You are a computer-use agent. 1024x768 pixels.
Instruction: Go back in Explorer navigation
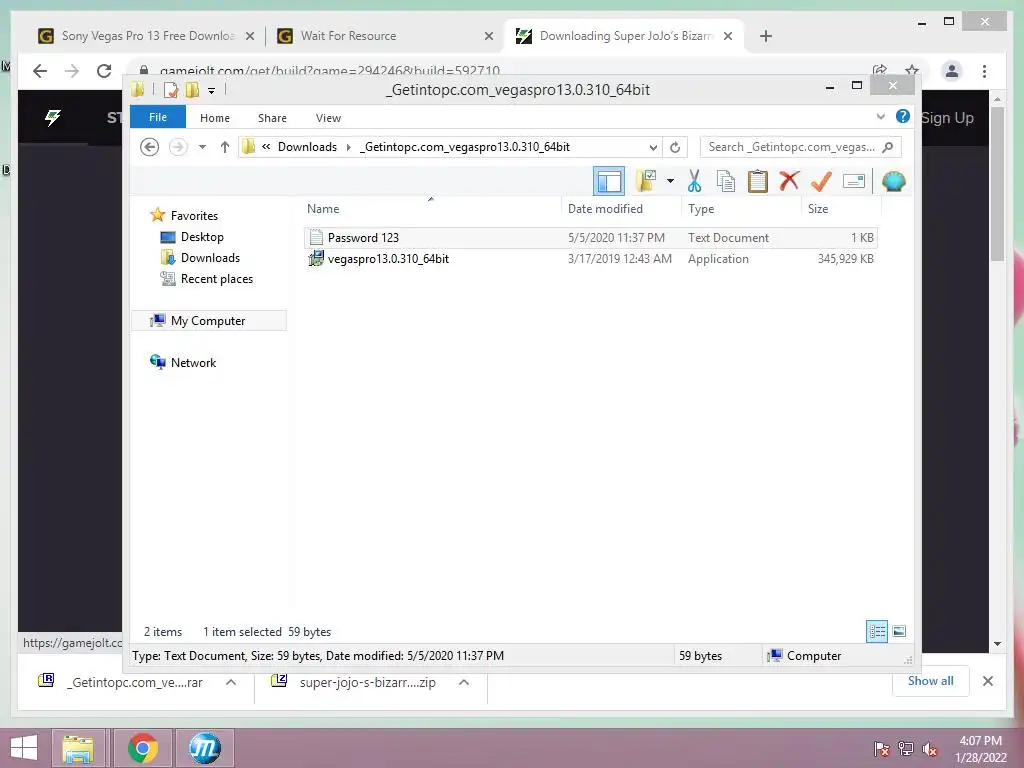(150, 147)
